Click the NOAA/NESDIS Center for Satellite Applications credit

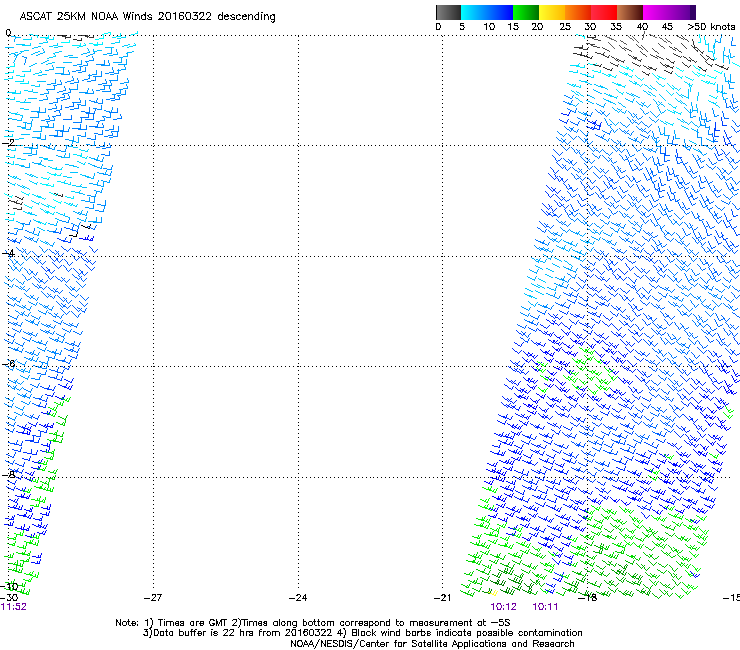point(432,644)
